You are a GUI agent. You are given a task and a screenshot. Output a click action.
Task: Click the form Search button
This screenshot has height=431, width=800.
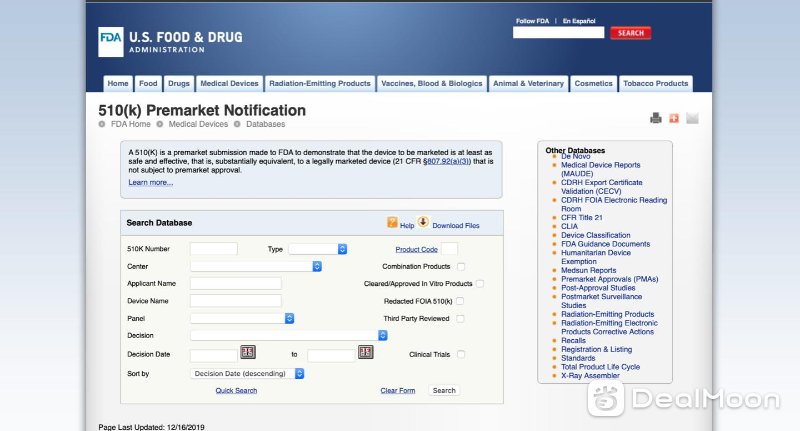[x=444, y=390]
